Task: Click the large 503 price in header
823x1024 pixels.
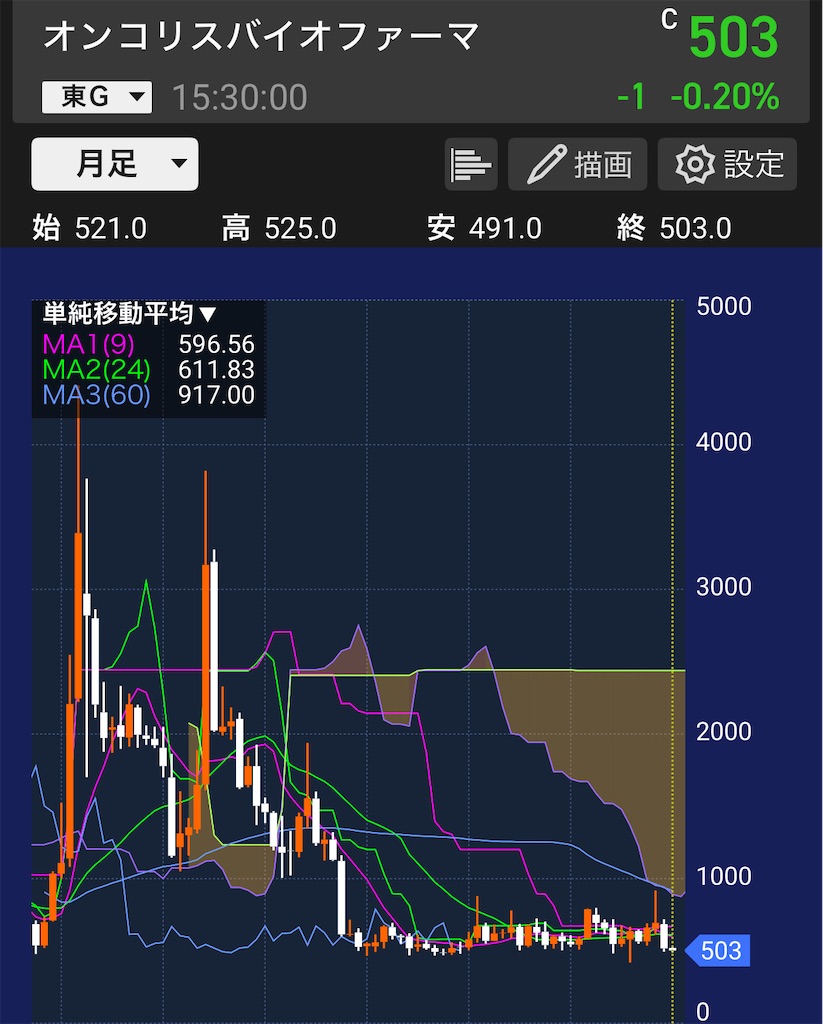Action: (734, 37)
